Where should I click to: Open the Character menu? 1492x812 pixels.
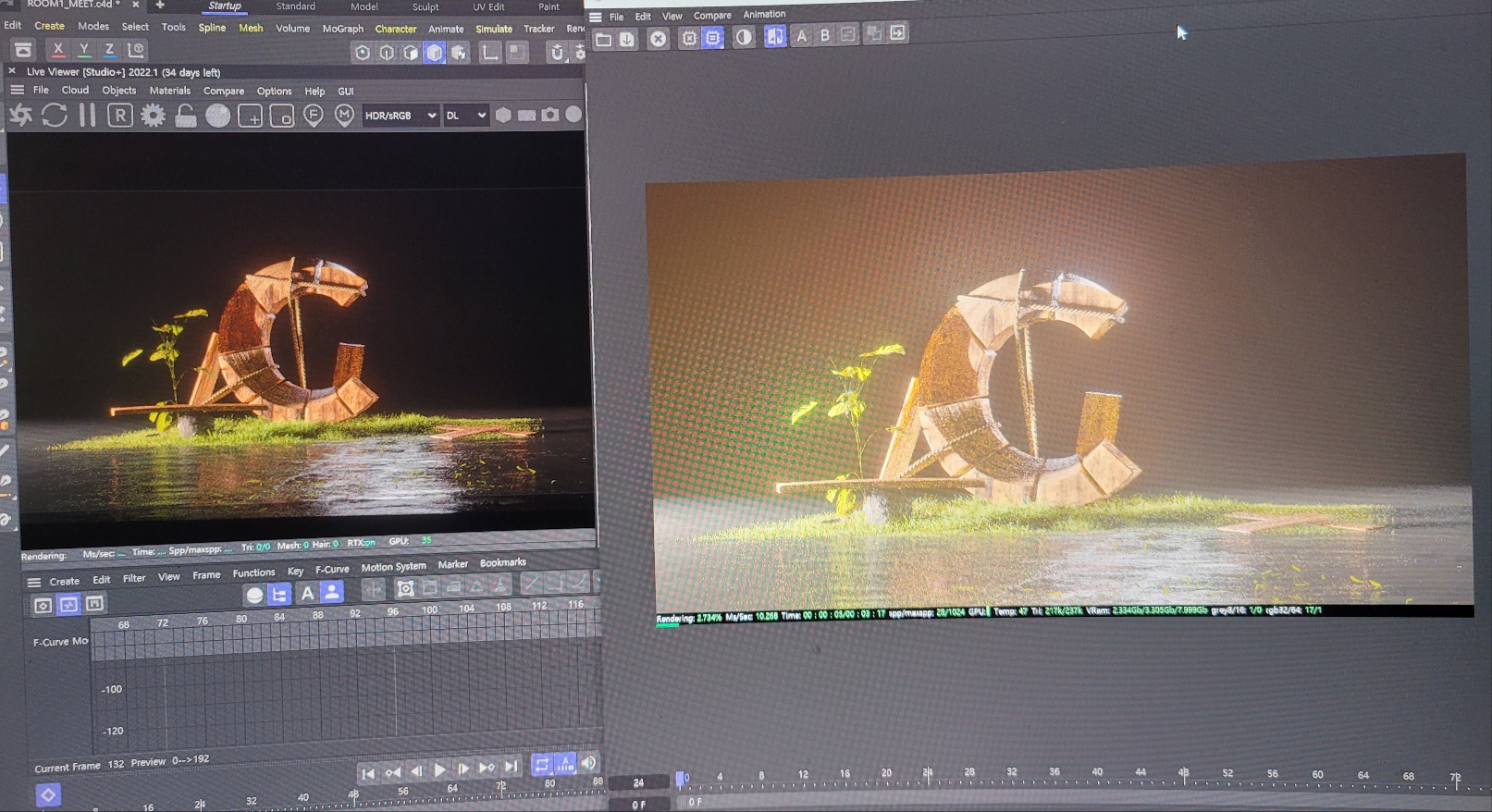coord(396,29)
